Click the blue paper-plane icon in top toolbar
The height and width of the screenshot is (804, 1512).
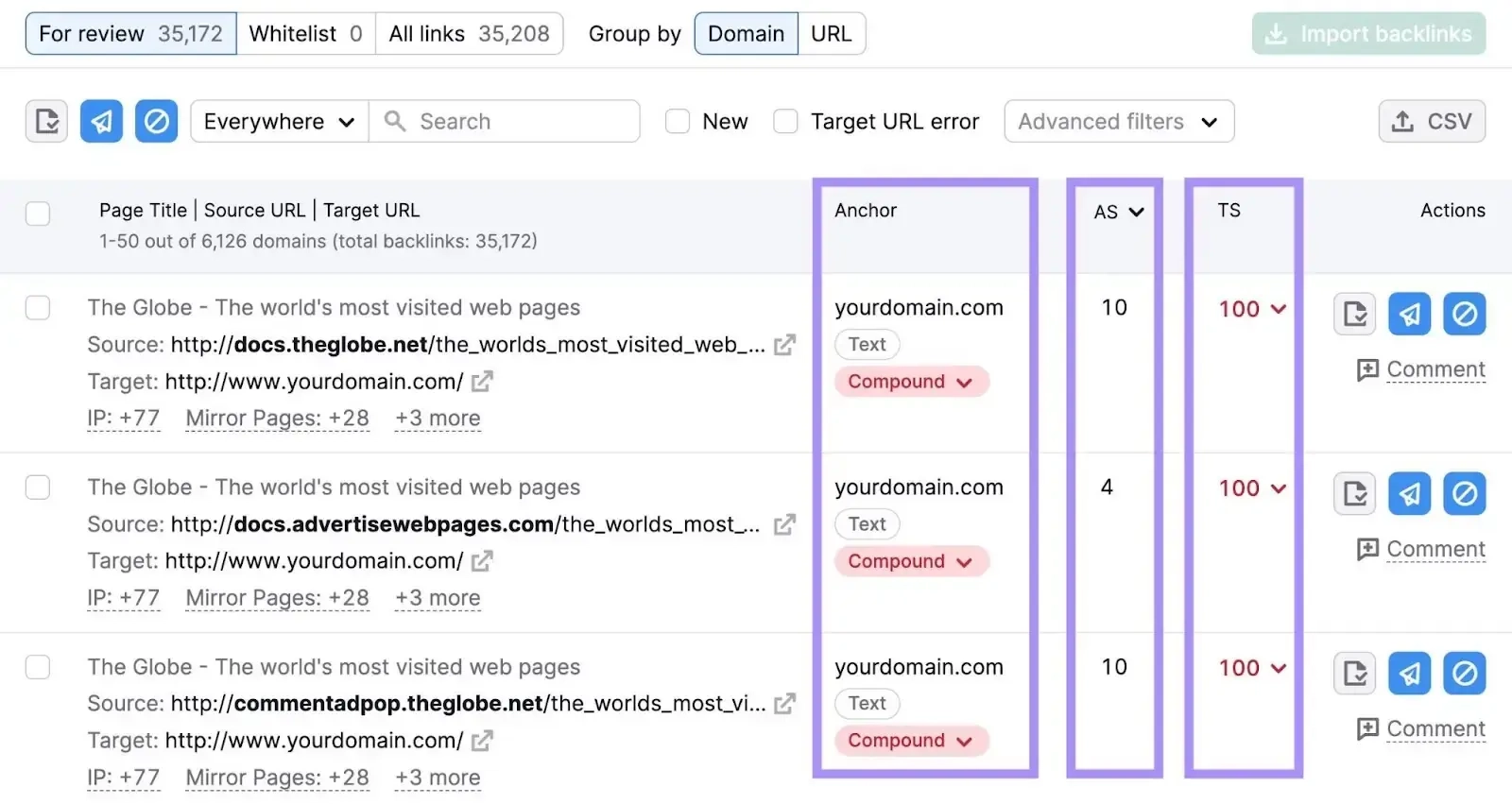pos(101,122)
